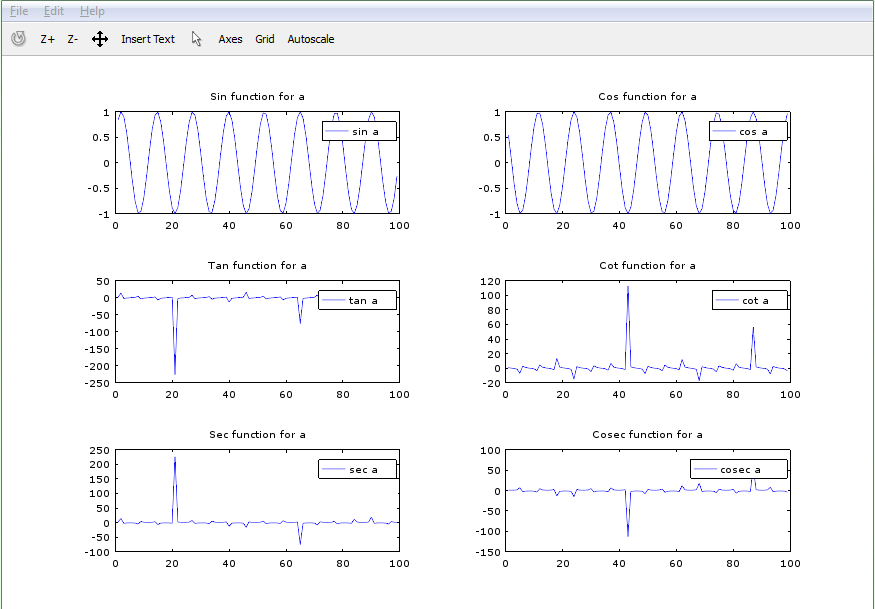Click the 'cos a' legend box
Image resolution: width=875 pixels, height=609 pixels.
click(748, 131)
